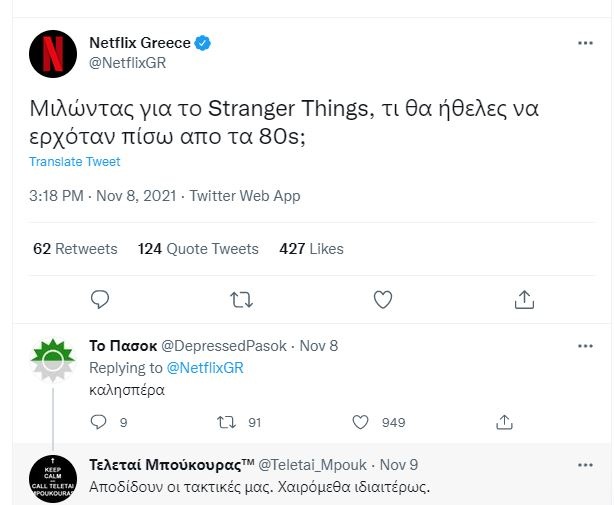View the 124 Quote Tweets
The width and height of the screenshot is (614, 505).
tap(198, 248)
